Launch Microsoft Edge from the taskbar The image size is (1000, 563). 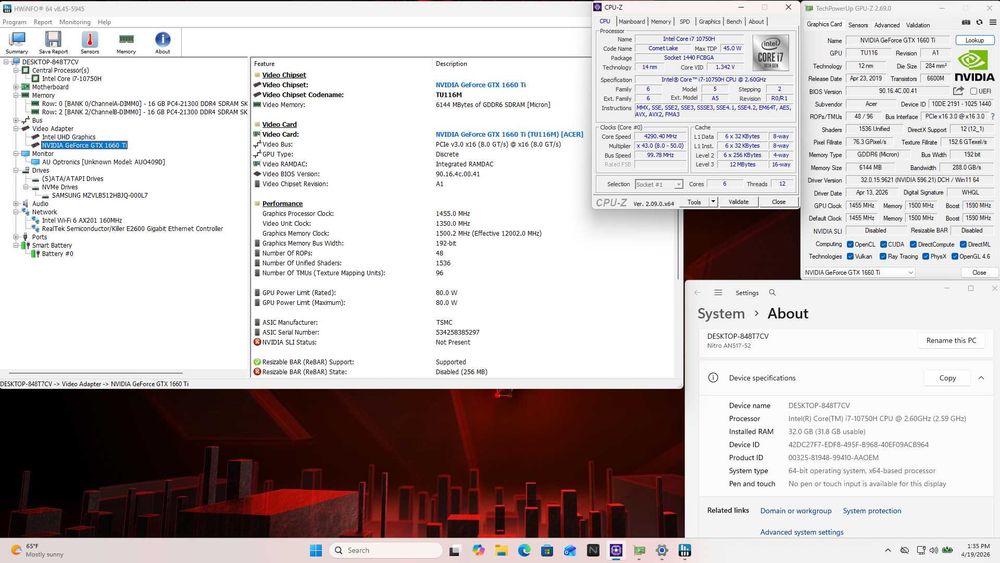(x=524, y=550)
